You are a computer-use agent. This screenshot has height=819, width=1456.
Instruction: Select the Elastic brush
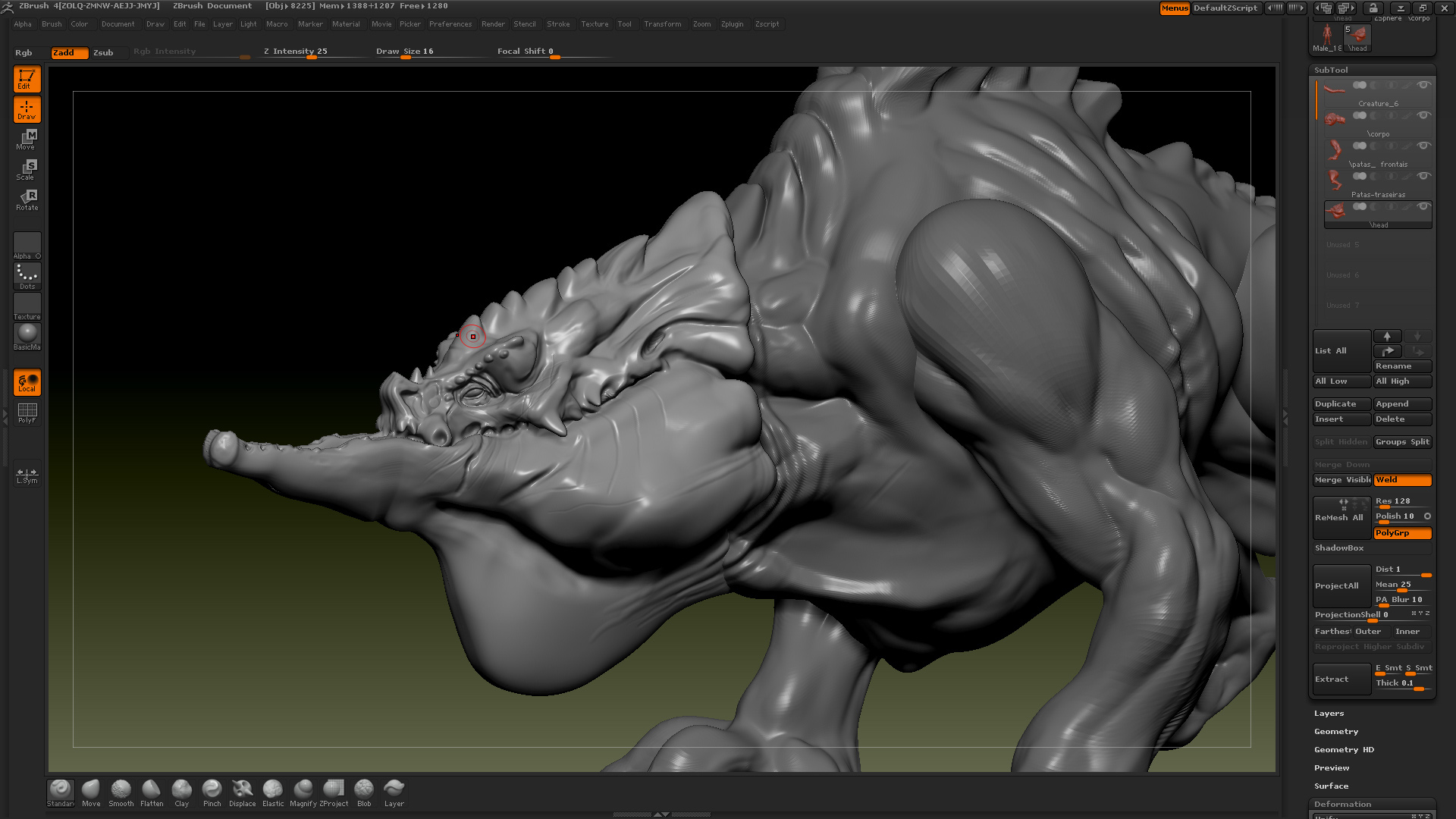coord(273,792)
